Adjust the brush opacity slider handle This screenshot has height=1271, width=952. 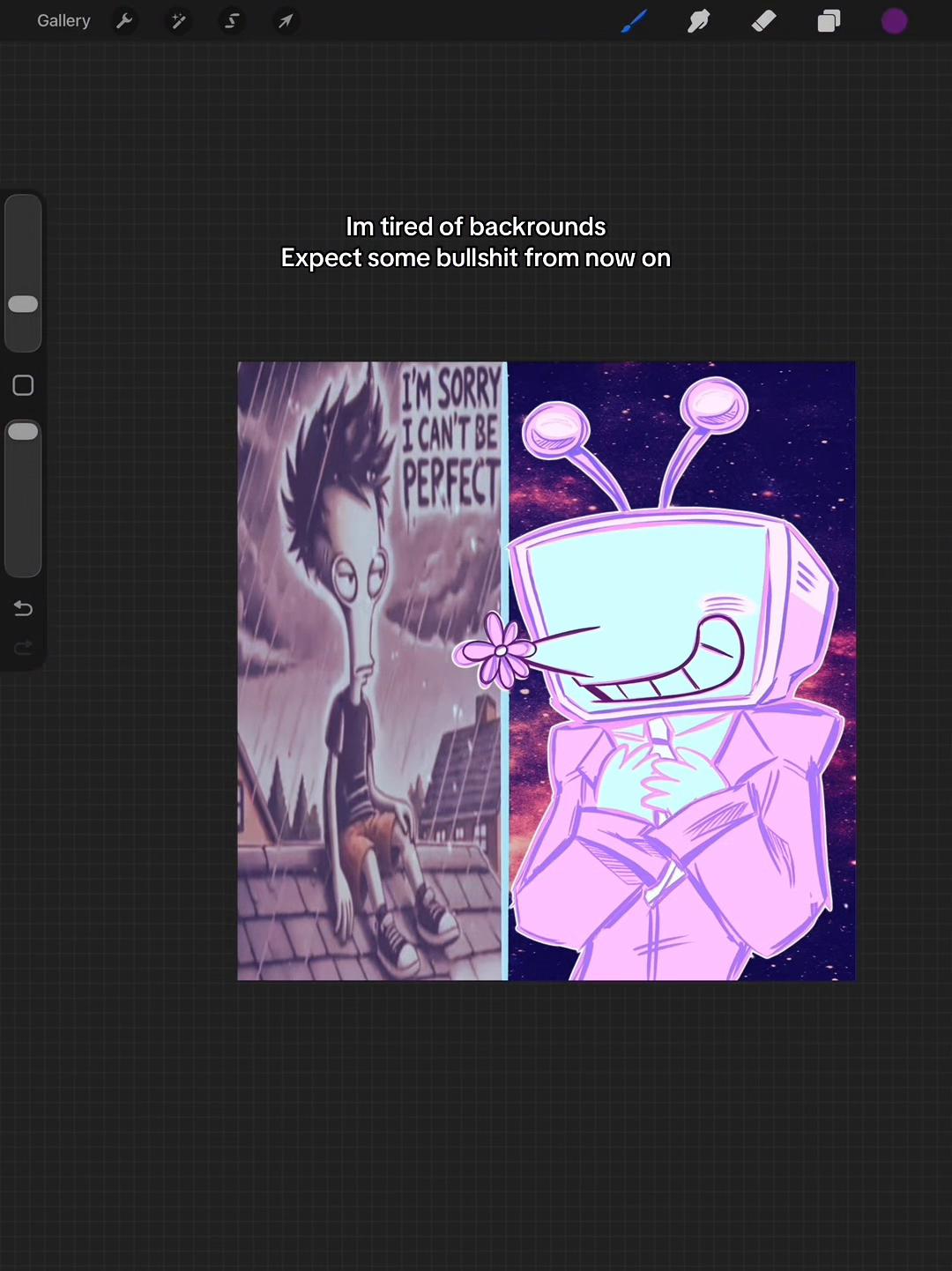point(23,431)
